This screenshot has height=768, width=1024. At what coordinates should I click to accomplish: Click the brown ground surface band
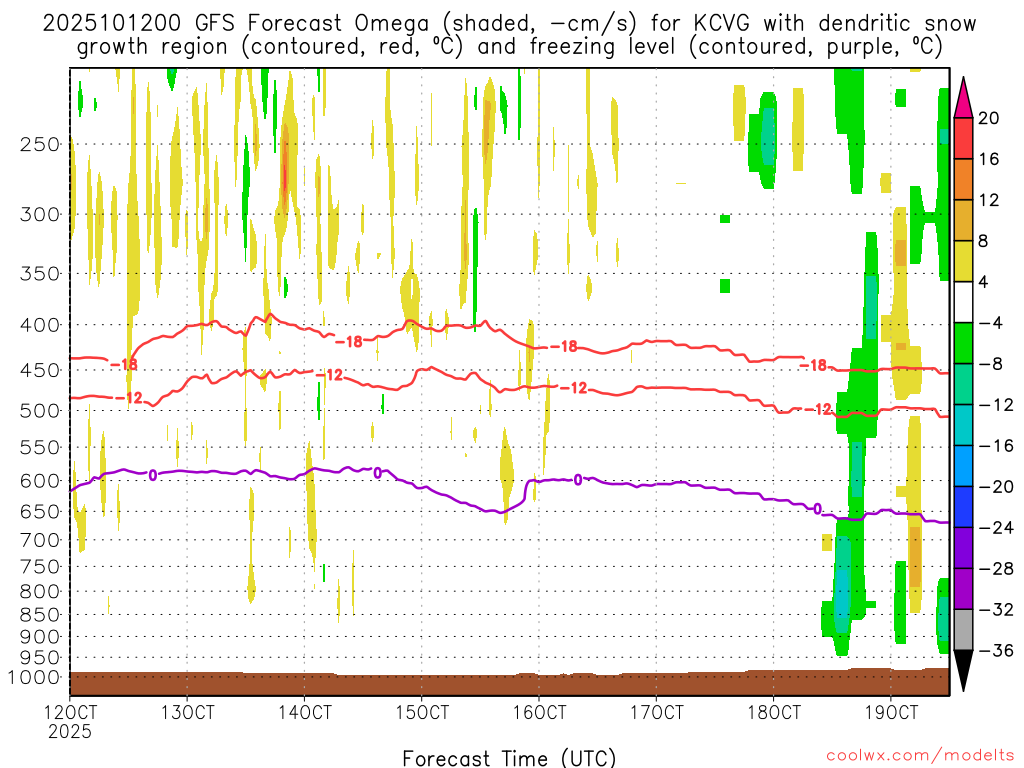point(509,683)
